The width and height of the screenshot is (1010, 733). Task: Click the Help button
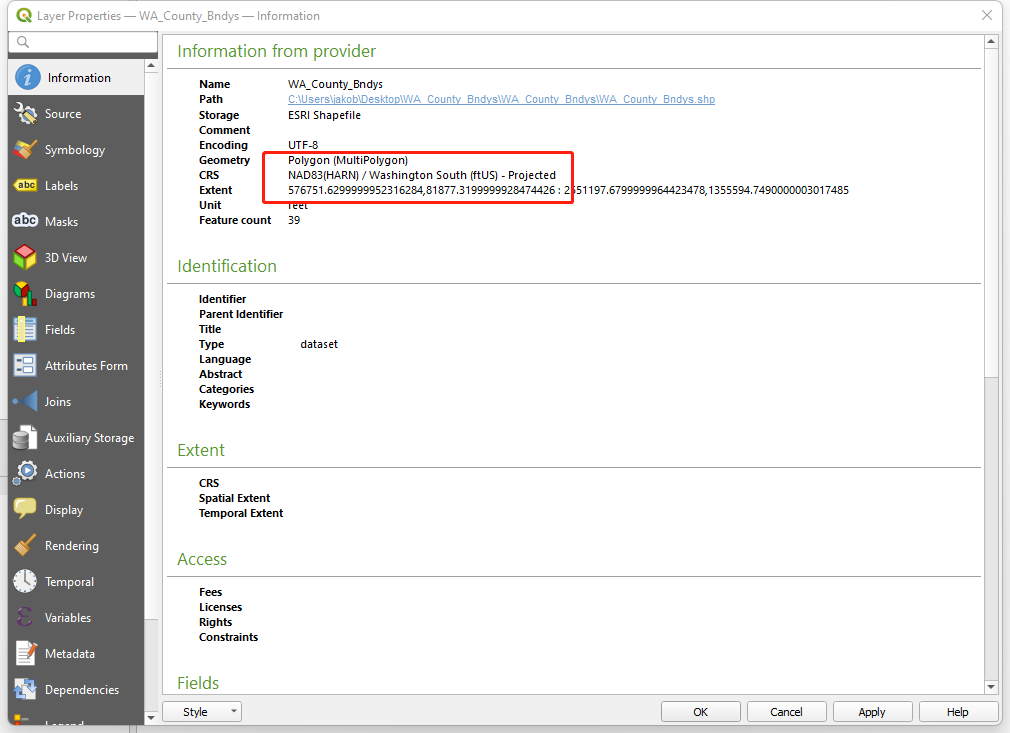tap(957, 712)
